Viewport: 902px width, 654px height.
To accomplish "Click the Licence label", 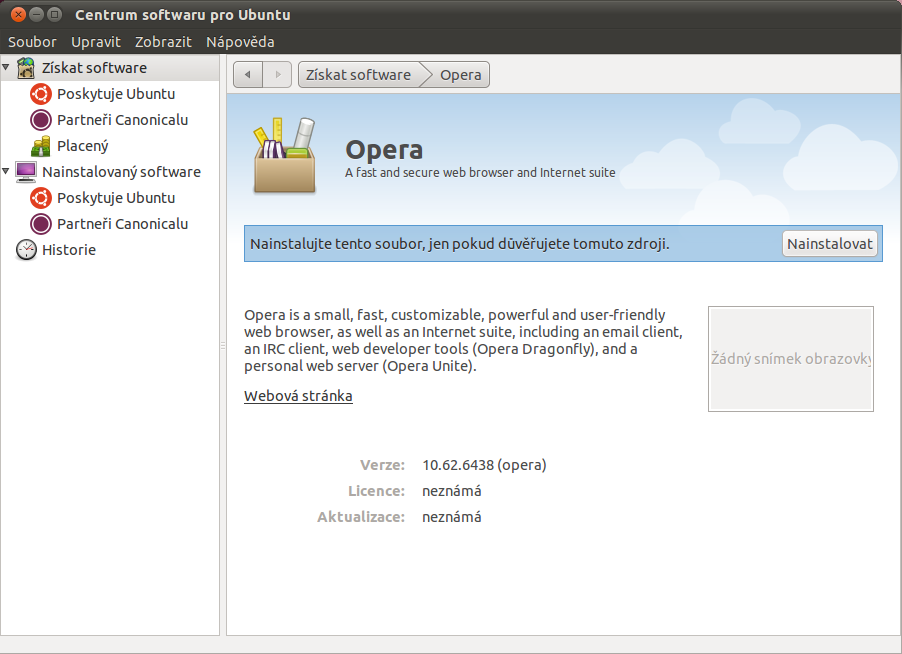I will pyautogui.click(x=376, y=491).
